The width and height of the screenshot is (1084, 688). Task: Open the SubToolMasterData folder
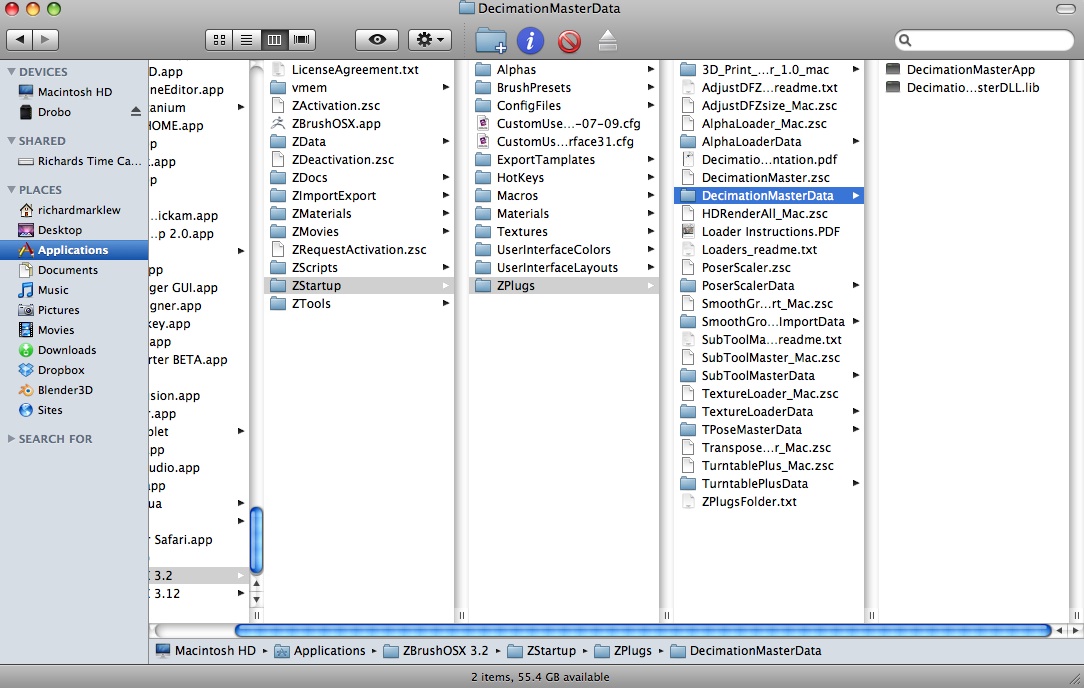point(769,375)
